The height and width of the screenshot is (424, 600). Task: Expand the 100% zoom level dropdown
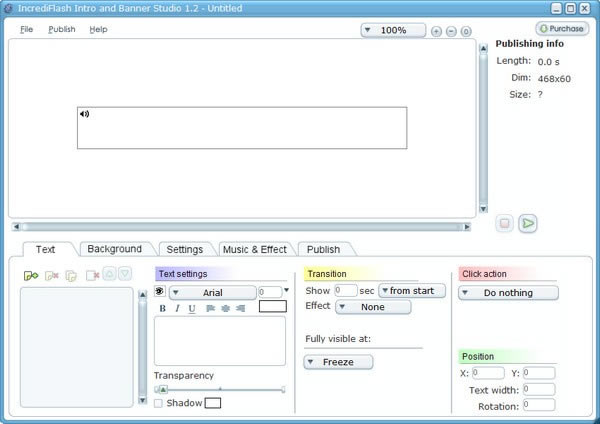click(x=393, y=30)
